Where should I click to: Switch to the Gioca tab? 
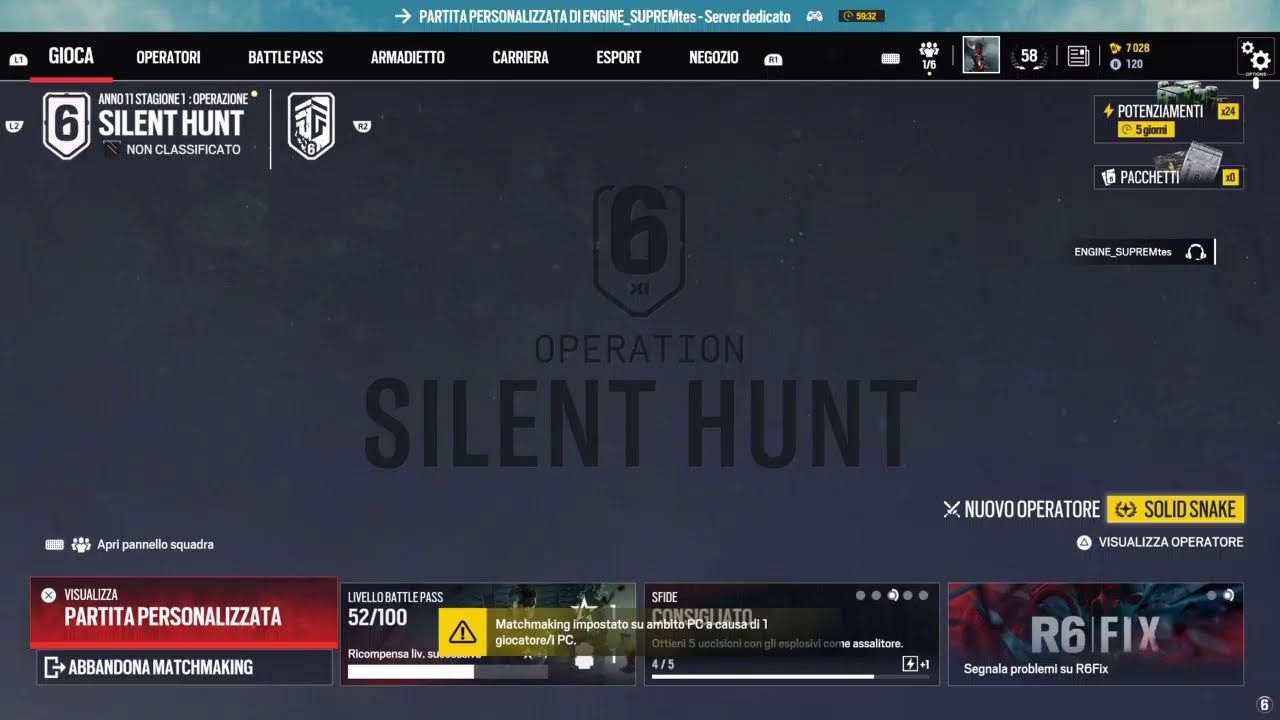pyautogui.click(x=71, y=57)
